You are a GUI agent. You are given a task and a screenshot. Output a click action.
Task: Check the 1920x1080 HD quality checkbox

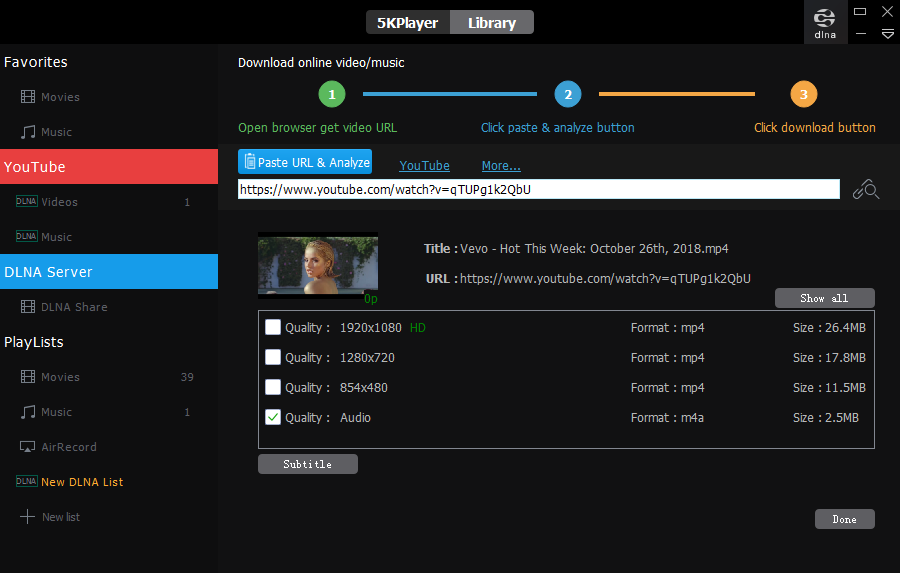click(273, 327)
